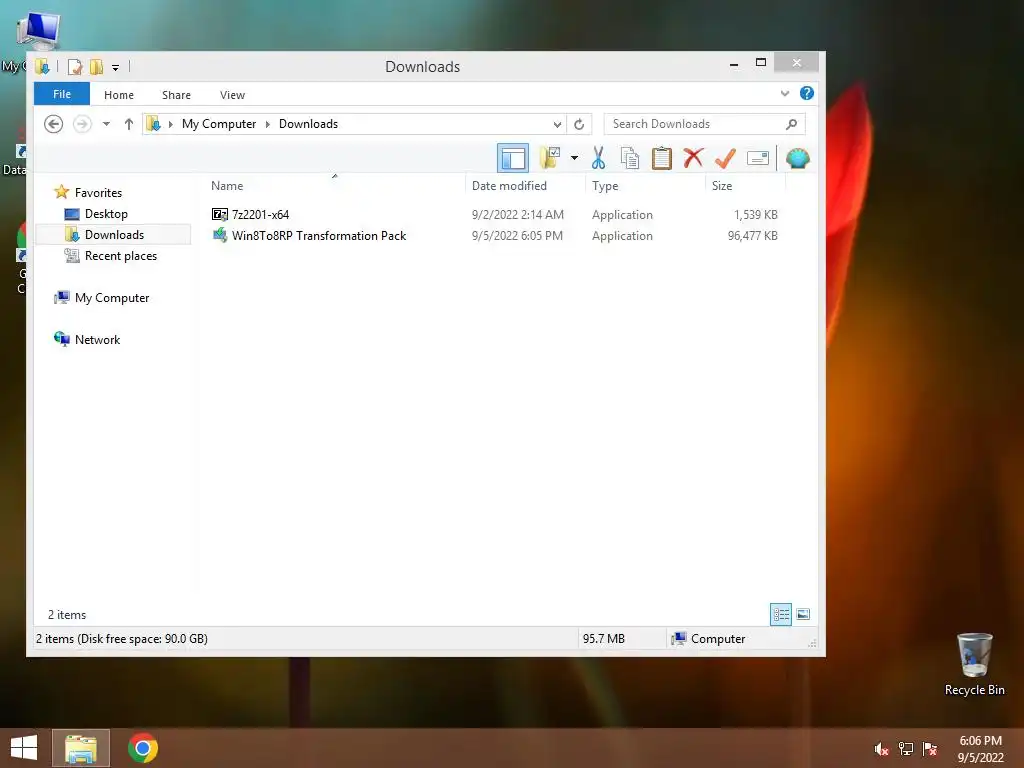Switch to Details view button
The height and width of the screenshot is (768, 1024).
coord(780,615)
